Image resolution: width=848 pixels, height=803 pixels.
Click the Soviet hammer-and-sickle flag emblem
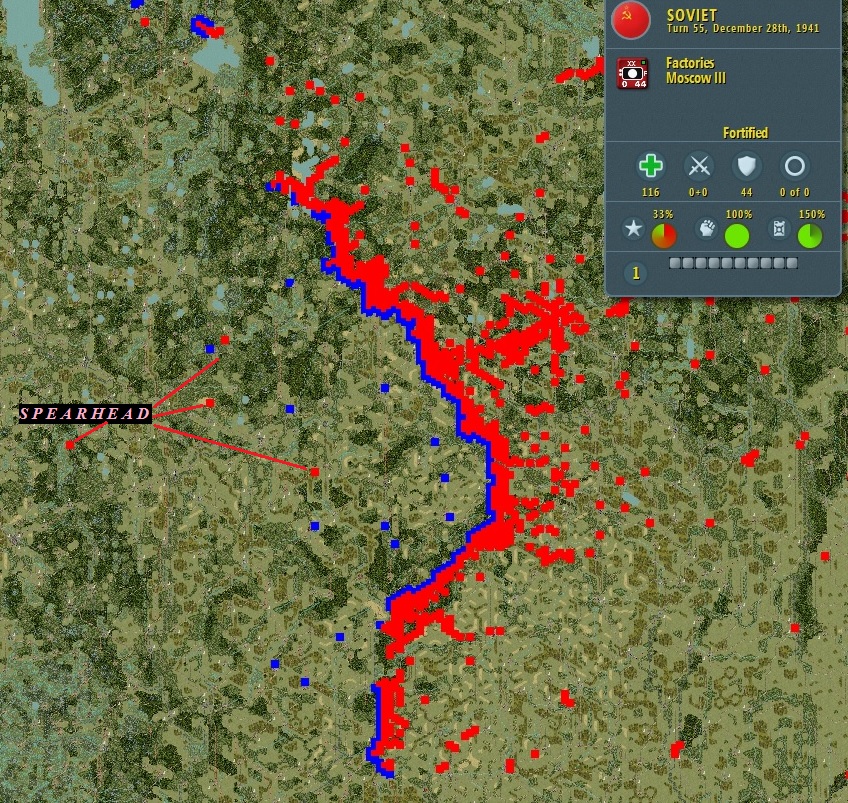click(x=630, y=19)
